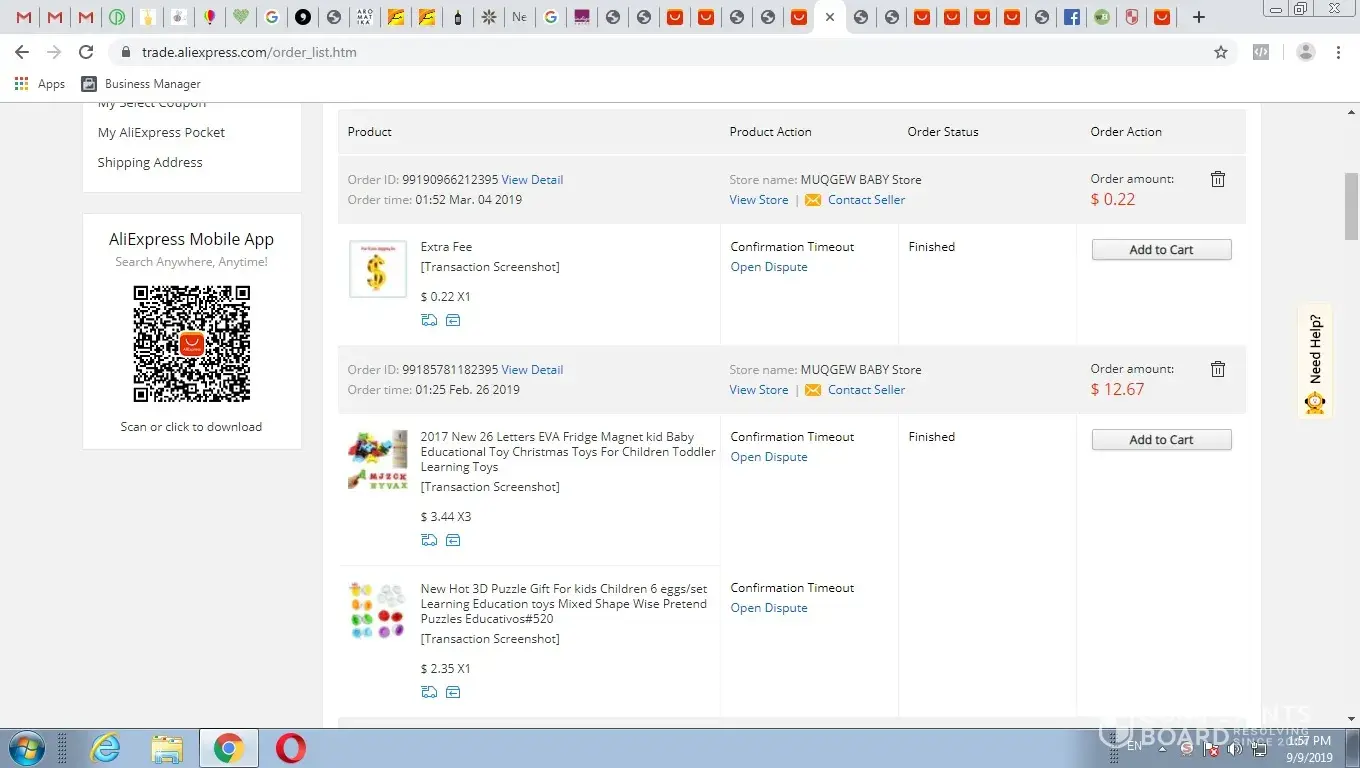The width and height of the screenshot is (1360, 768).
Task: Click the AliExpress app QR code
Action: coord(192,344)
